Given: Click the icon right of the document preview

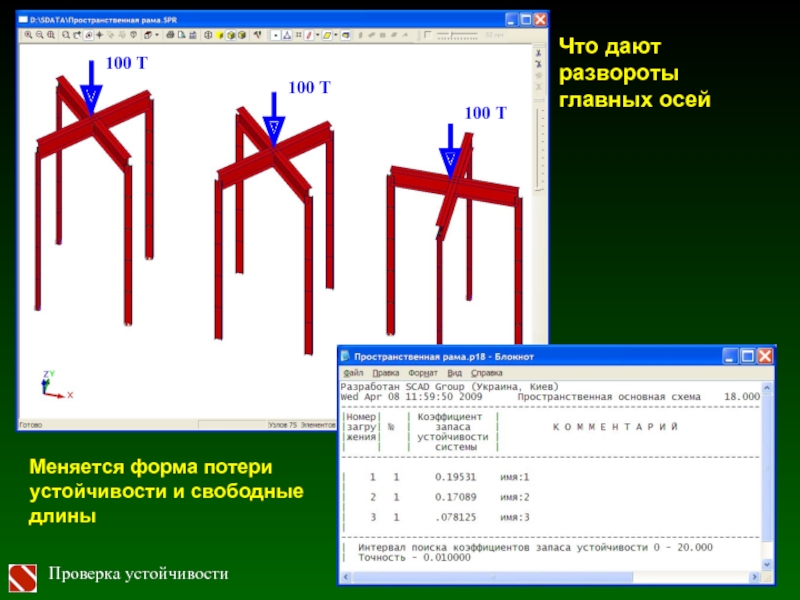Looking at the screenshot, I should pyautogui.click(x=192, y=35).
